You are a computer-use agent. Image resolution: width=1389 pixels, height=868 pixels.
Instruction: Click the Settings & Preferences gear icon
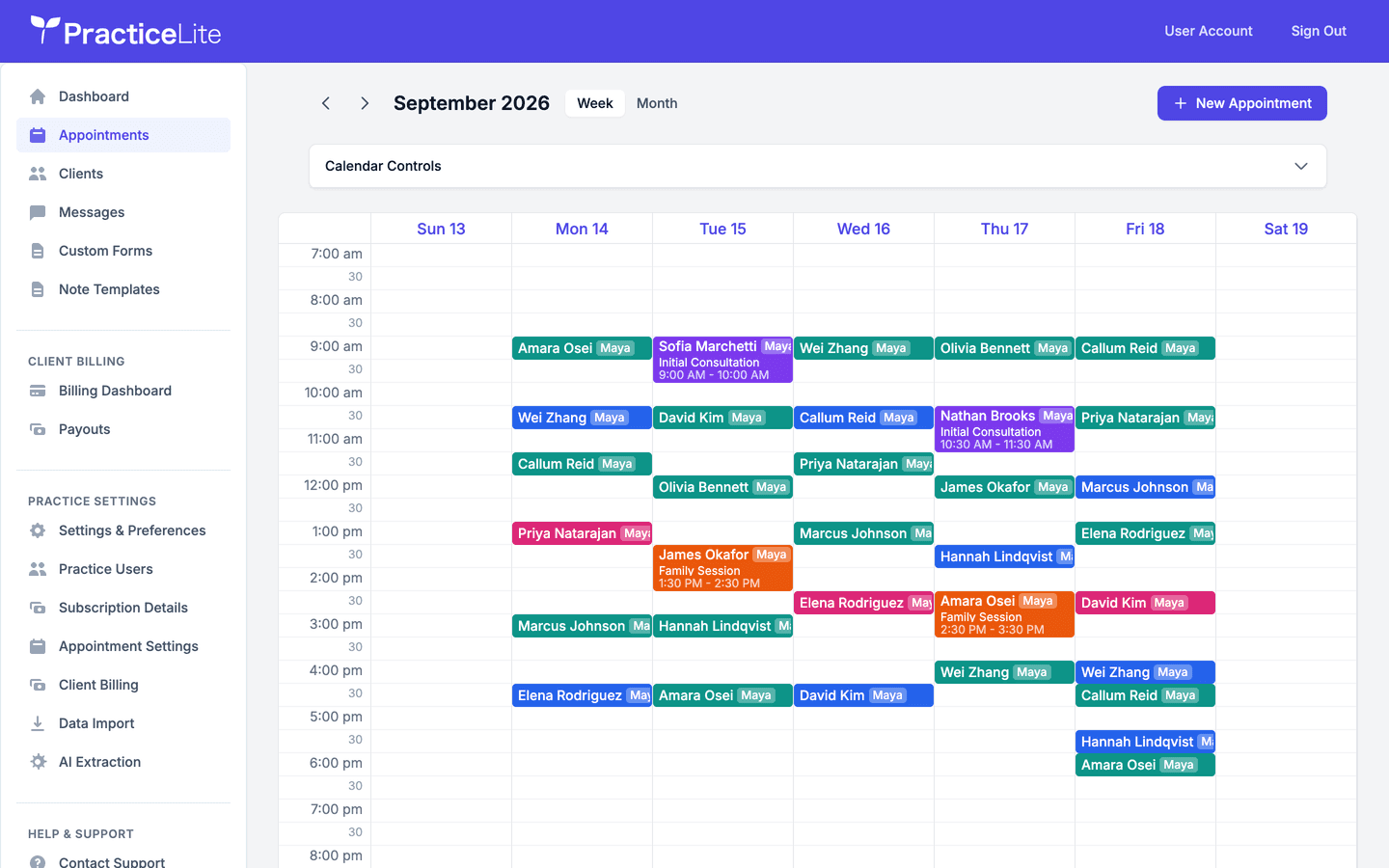38,530
